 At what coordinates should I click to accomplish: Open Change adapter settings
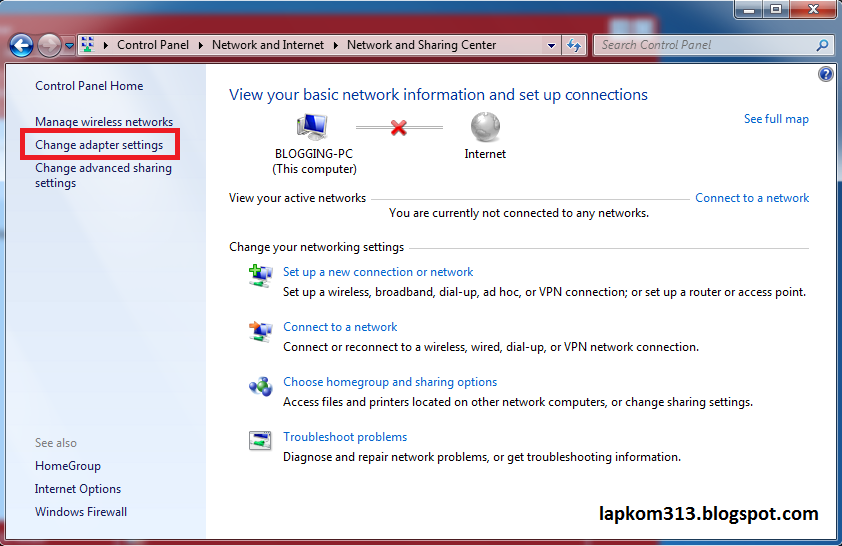tap(99, 145)
